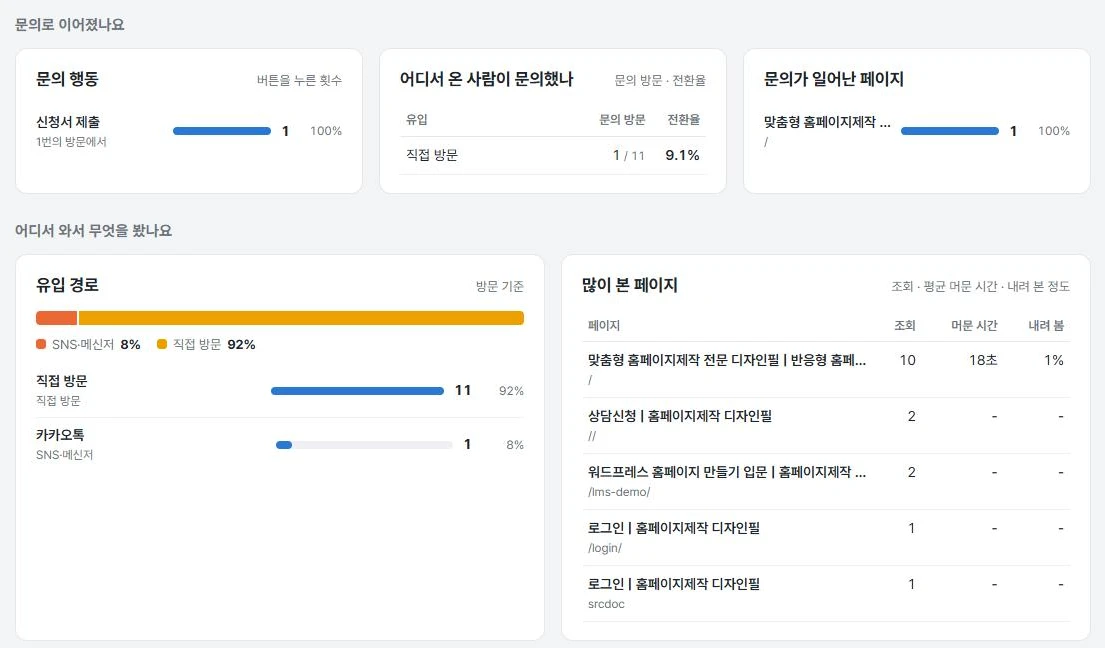Click the '문의로 이어졌나요' section heading
Image resolution: width=1105 pixels, height=648 pixels.
tap(70, 25)
